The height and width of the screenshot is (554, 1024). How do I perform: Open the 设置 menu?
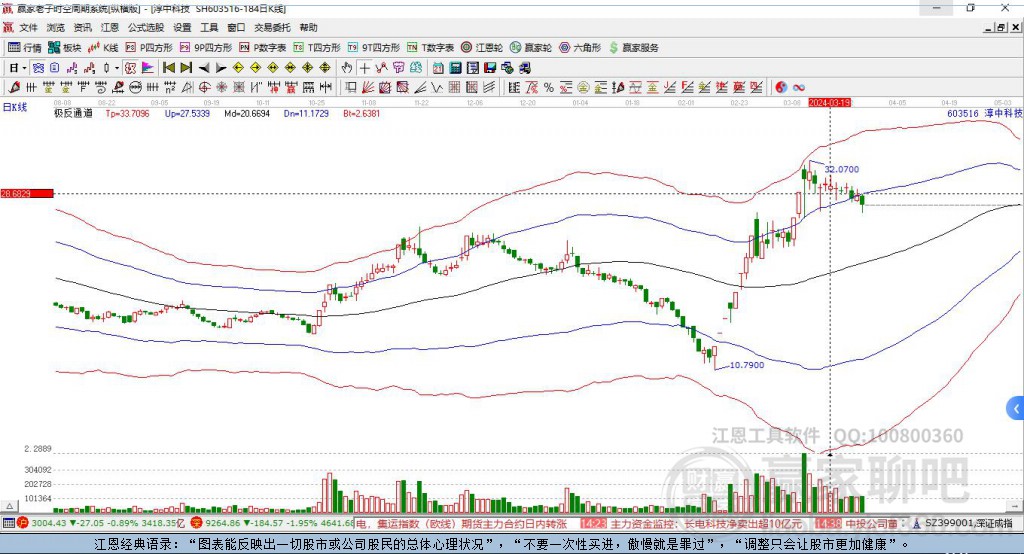182,27
